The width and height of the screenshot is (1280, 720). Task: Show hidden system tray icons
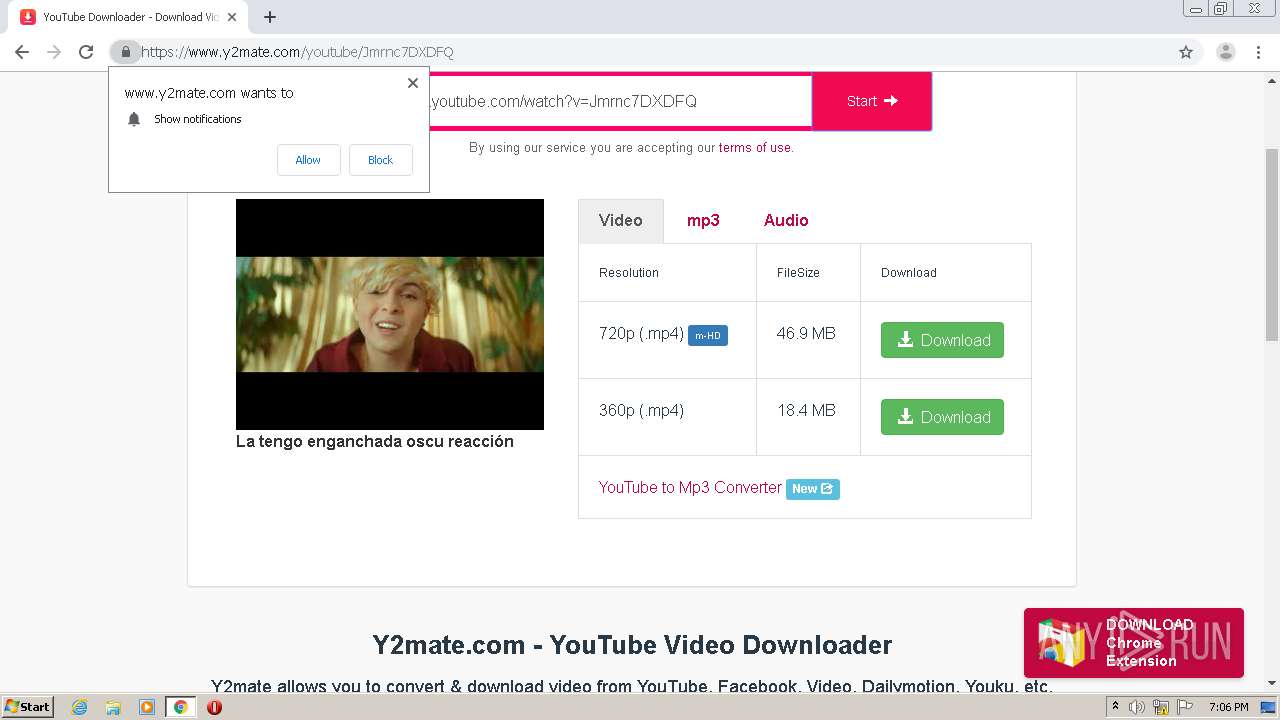[x=1115, y=707]
